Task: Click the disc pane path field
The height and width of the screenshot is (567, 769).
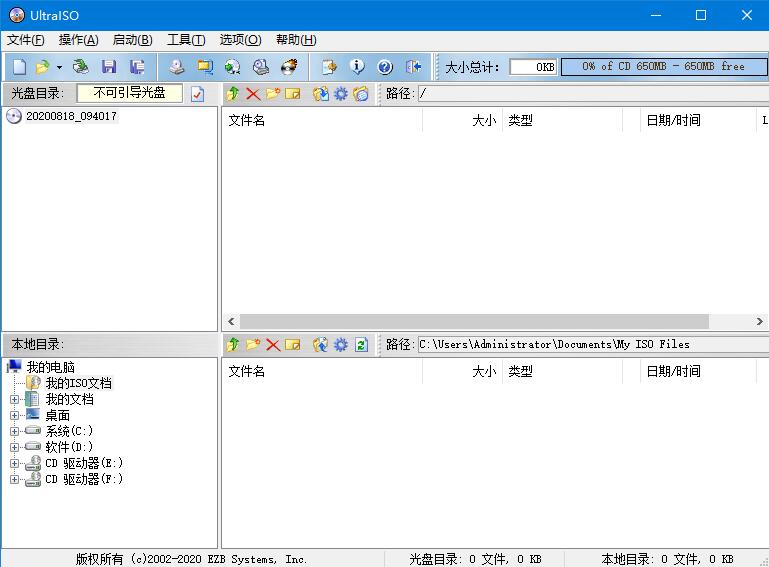Action: [593, 93]
